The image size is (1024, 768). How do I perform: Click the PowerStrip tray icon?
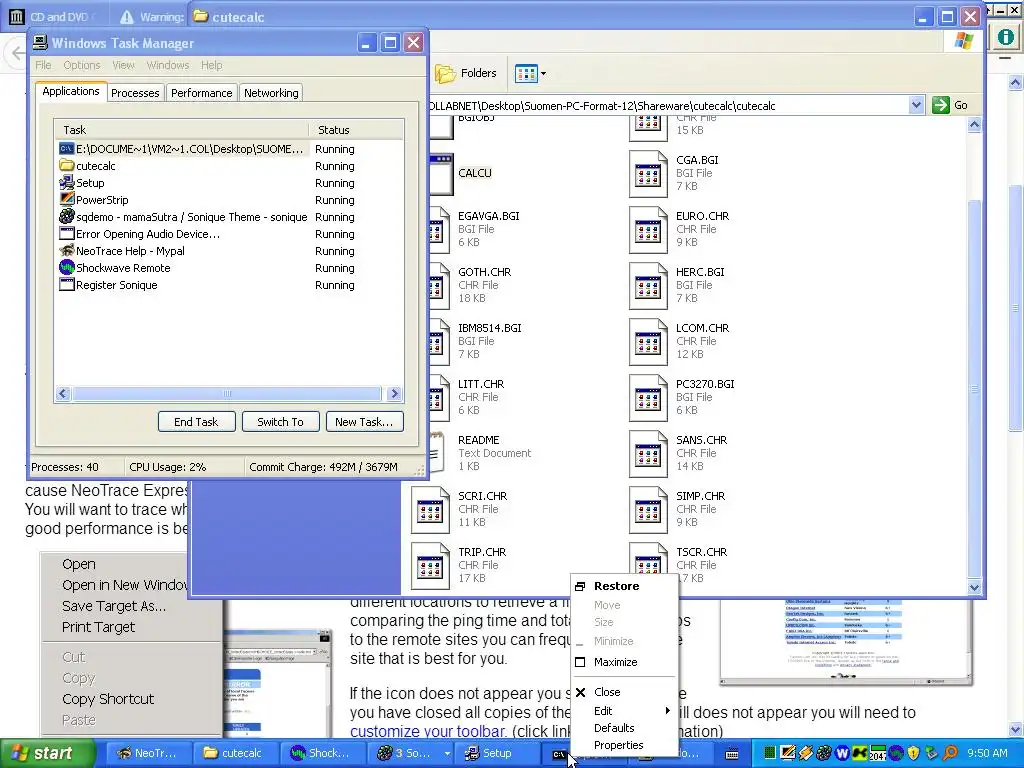coord(788,753)
